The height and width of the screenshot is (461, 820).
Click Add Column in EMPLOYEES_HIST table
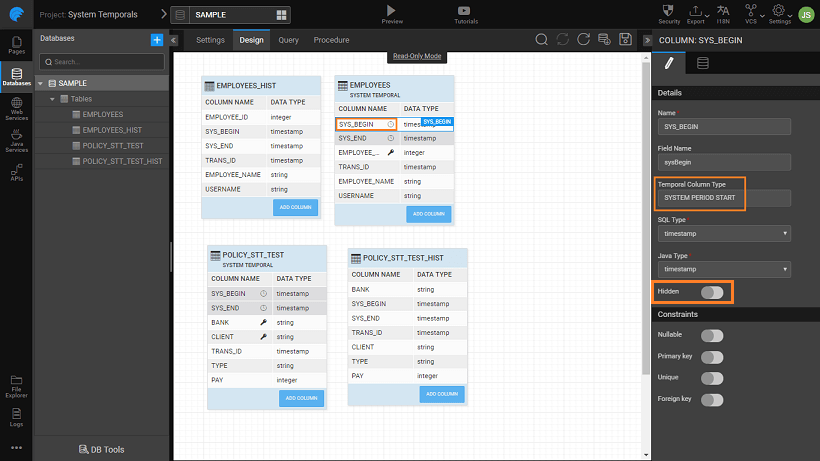tap(295, 207)
